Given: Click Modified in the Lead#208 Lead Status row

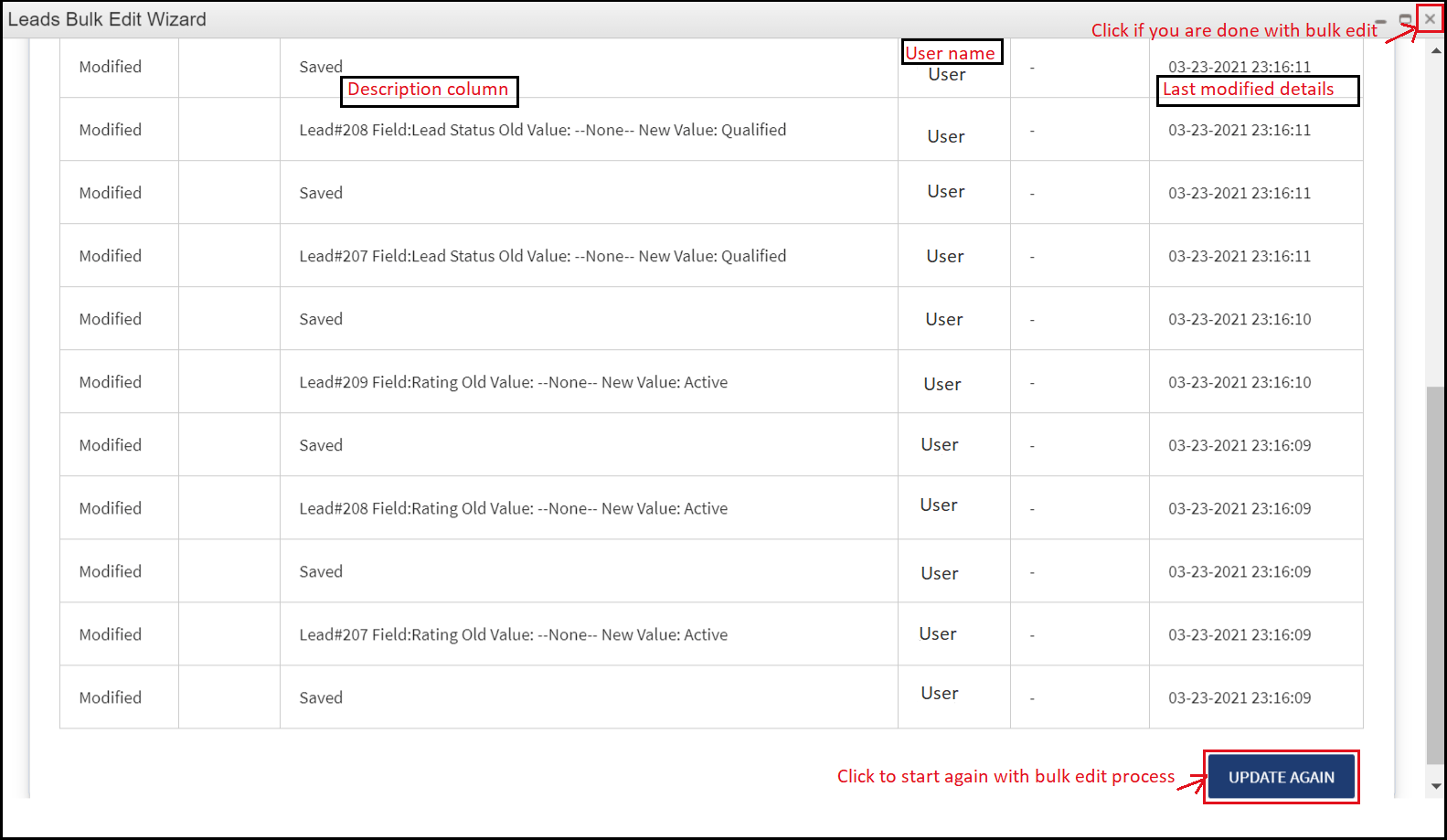Looking at the screenshot, I should click(111, 130).
